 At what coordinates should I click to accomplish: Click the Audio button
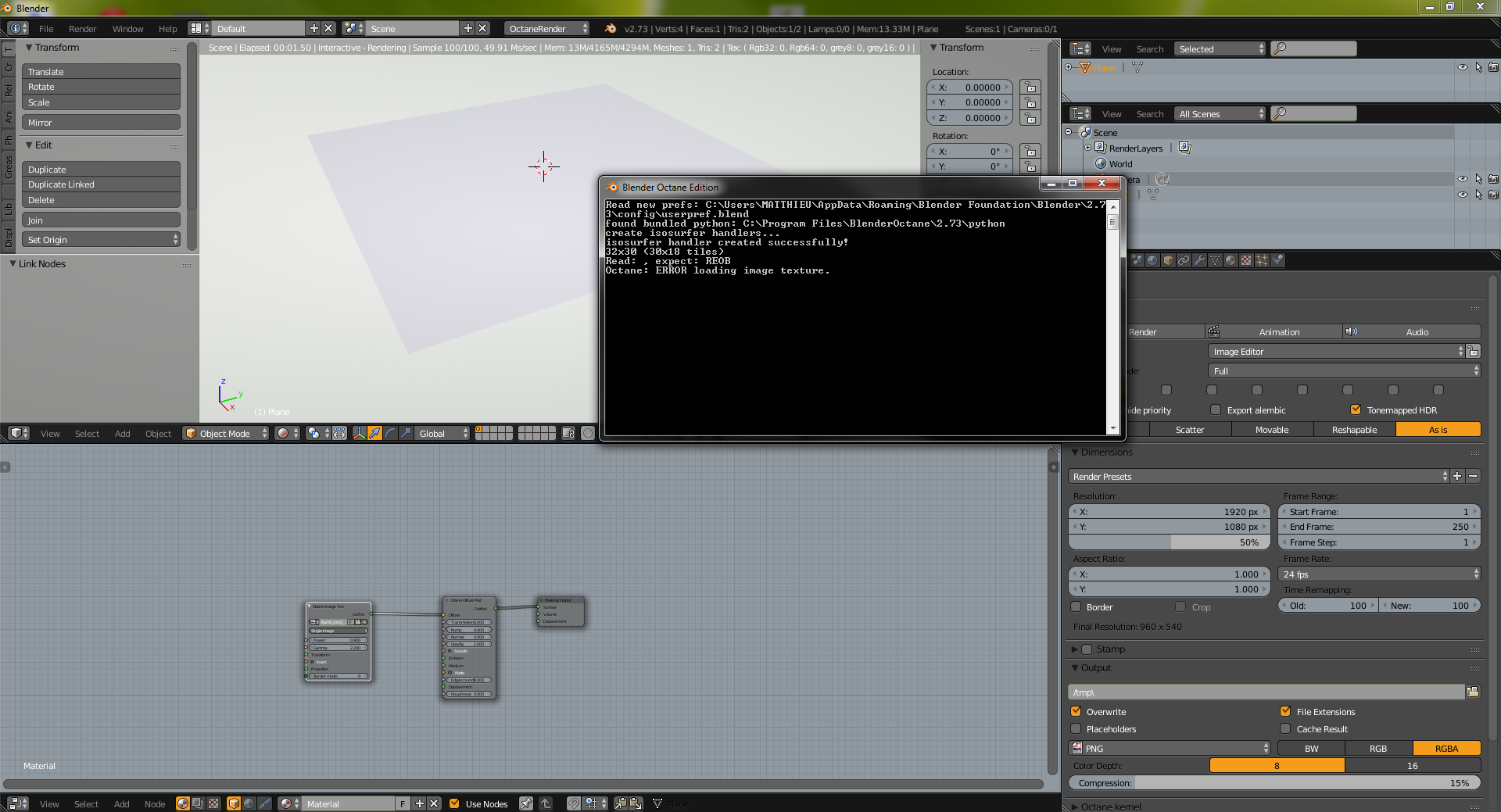[1413, 332]
